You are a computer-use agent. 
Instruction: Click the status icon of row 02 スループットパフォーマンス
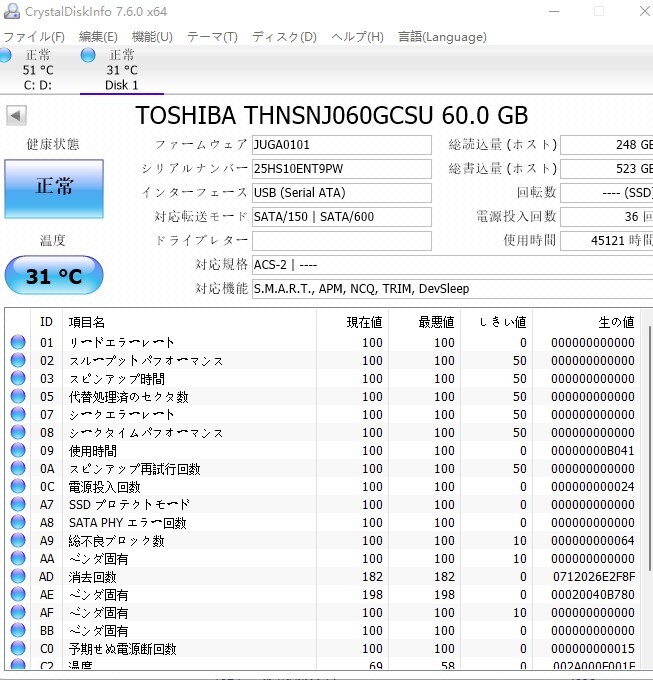[x=18, y=360]
